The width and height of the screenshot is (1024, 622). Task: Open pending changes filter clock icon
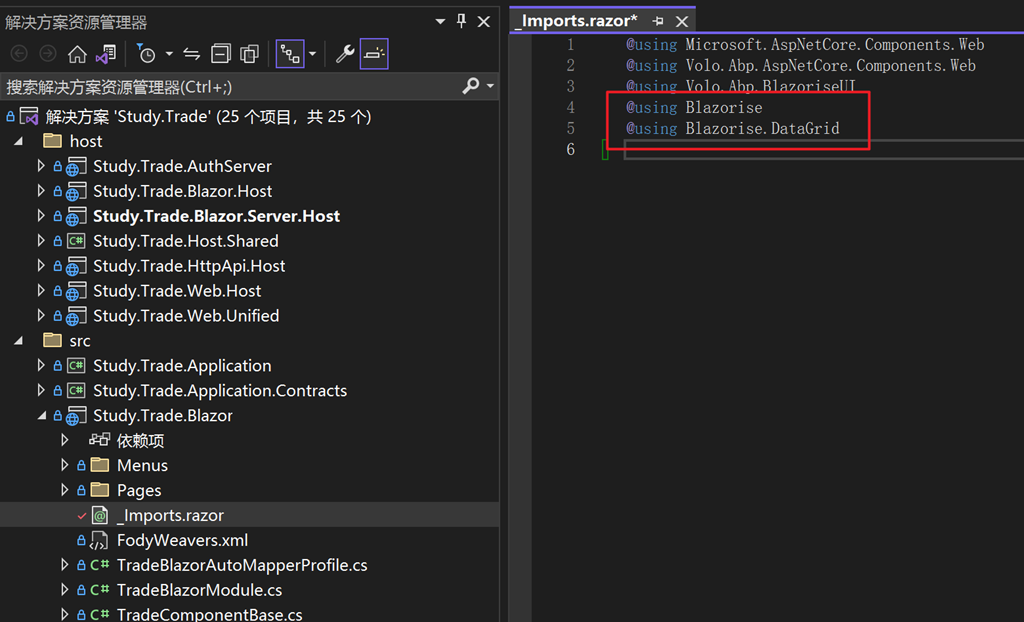coord(146,54)
